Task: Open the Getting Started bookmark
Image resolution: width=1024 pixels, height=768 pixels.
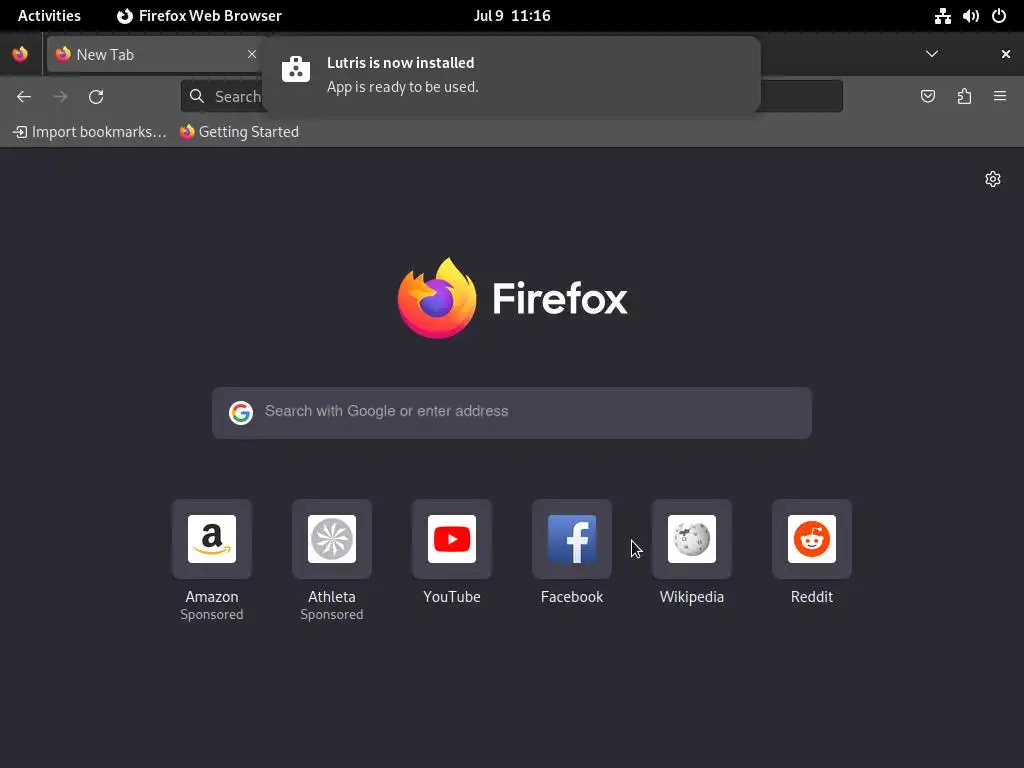Action: coord(239,132)
